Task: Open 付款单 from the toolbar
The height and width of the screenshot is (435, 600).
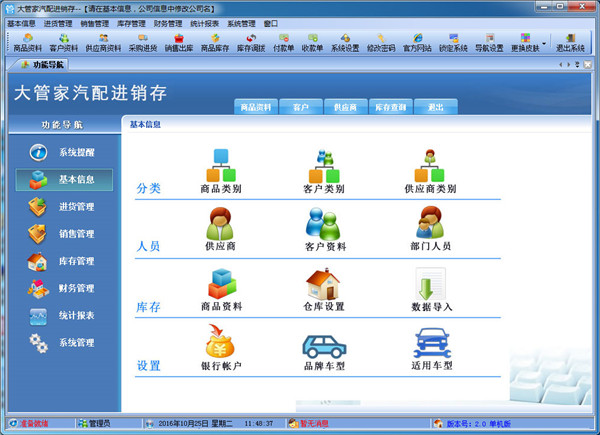Action: (284, 42)
